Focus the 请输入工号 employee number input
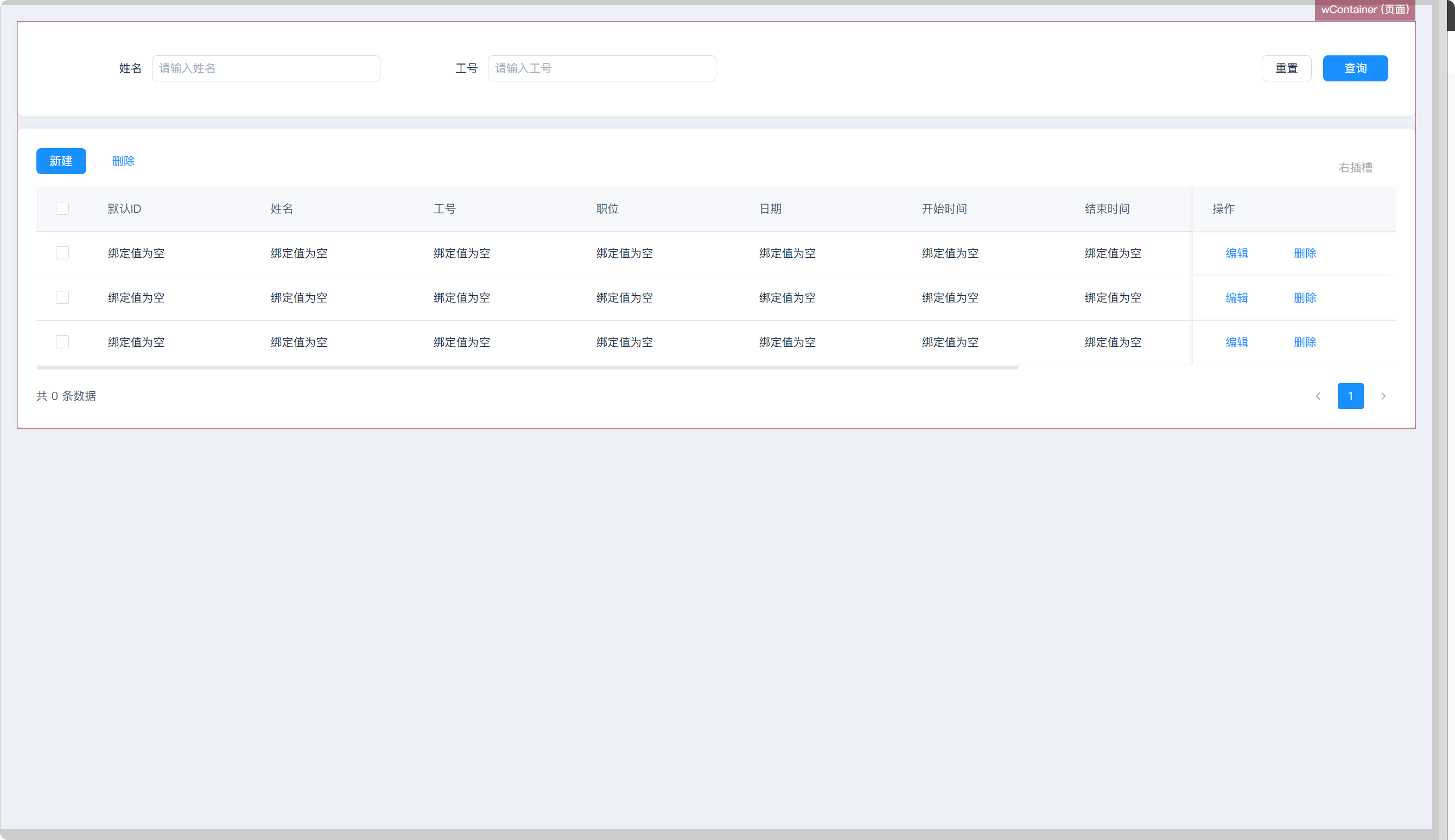 point(601,68)
